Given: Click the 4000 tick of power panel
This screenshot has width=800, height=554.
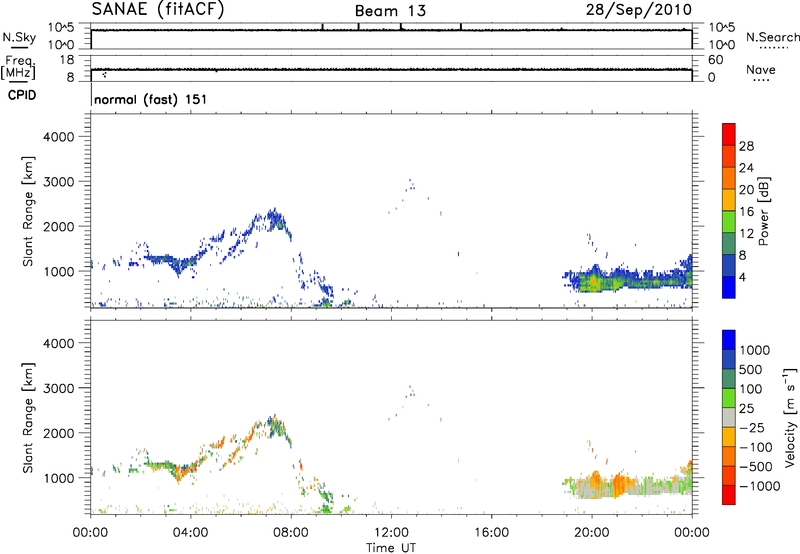Looking at the screenshot, I should click(58, 137).
